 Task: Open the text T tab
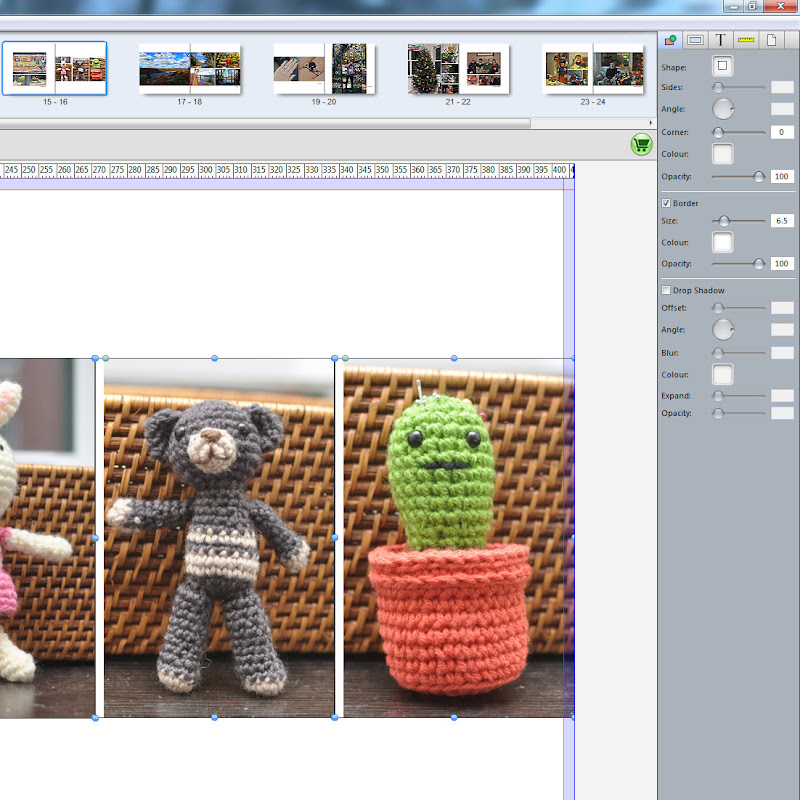(x=720, y=40)
